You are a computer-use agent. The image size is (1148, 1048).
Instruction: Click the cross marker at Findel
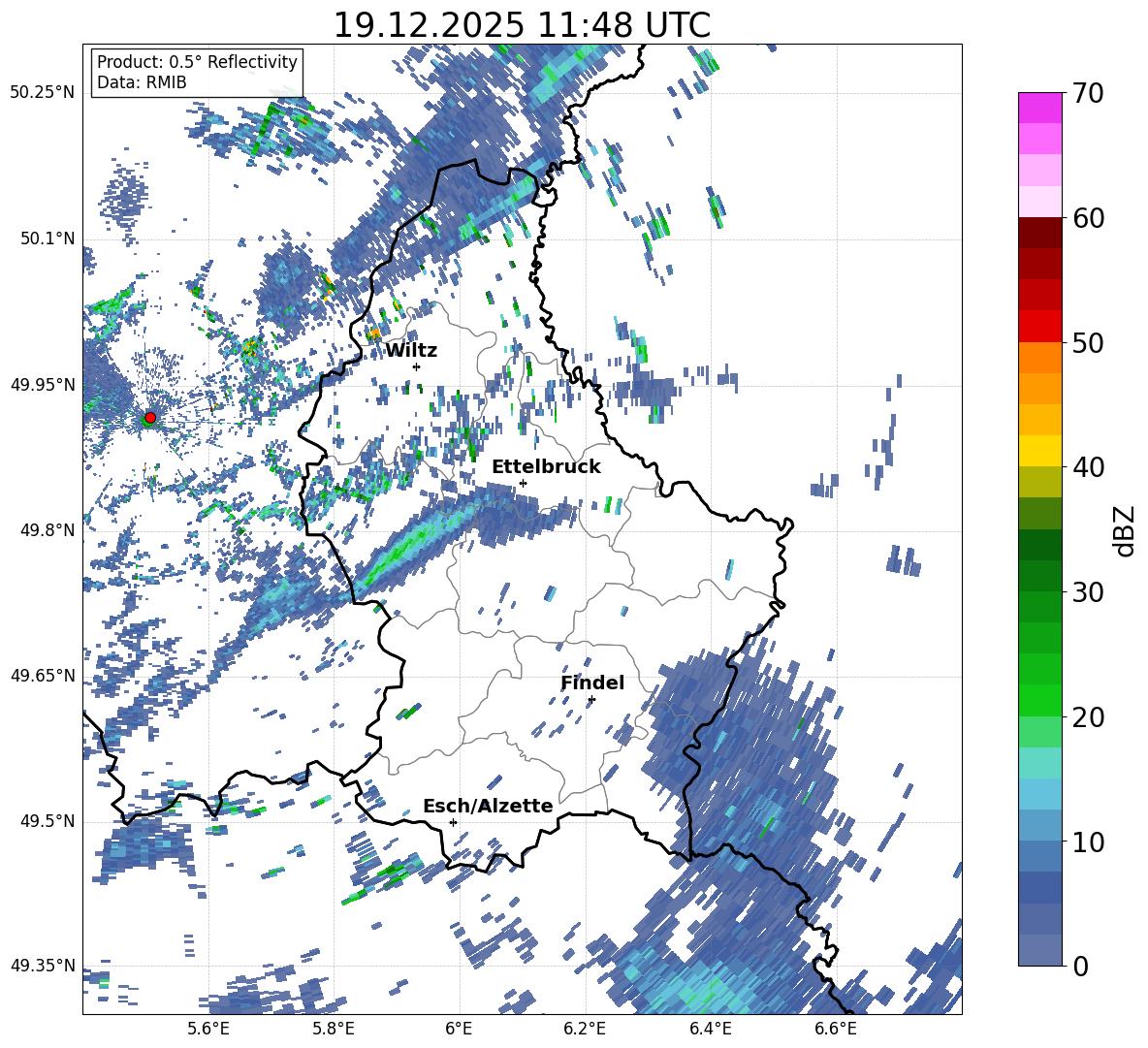point(591,700)
